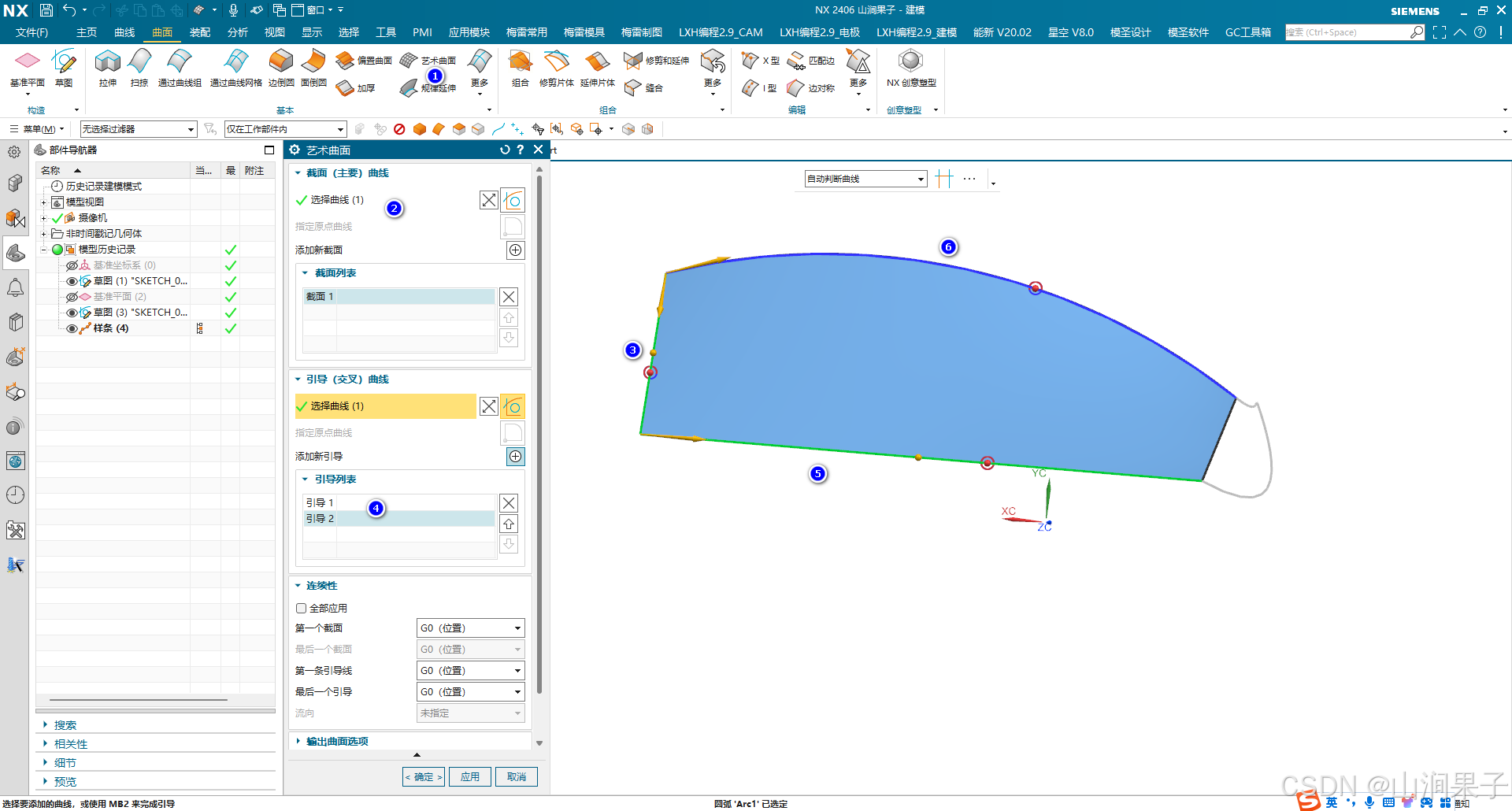
Task: Select the 匹配边 match edge tool
Action: point(811,61)
